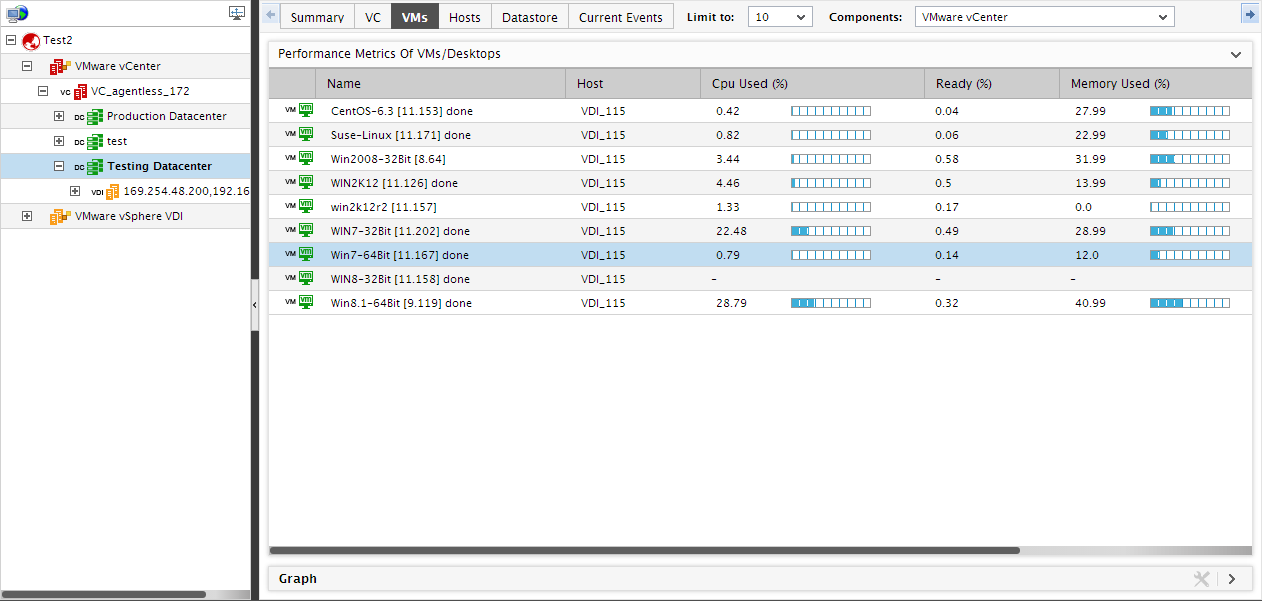This screenshot has height=601, width=1262.
Task: Expand the 169.254.48.200 VDI node
Action: point(75,191)
